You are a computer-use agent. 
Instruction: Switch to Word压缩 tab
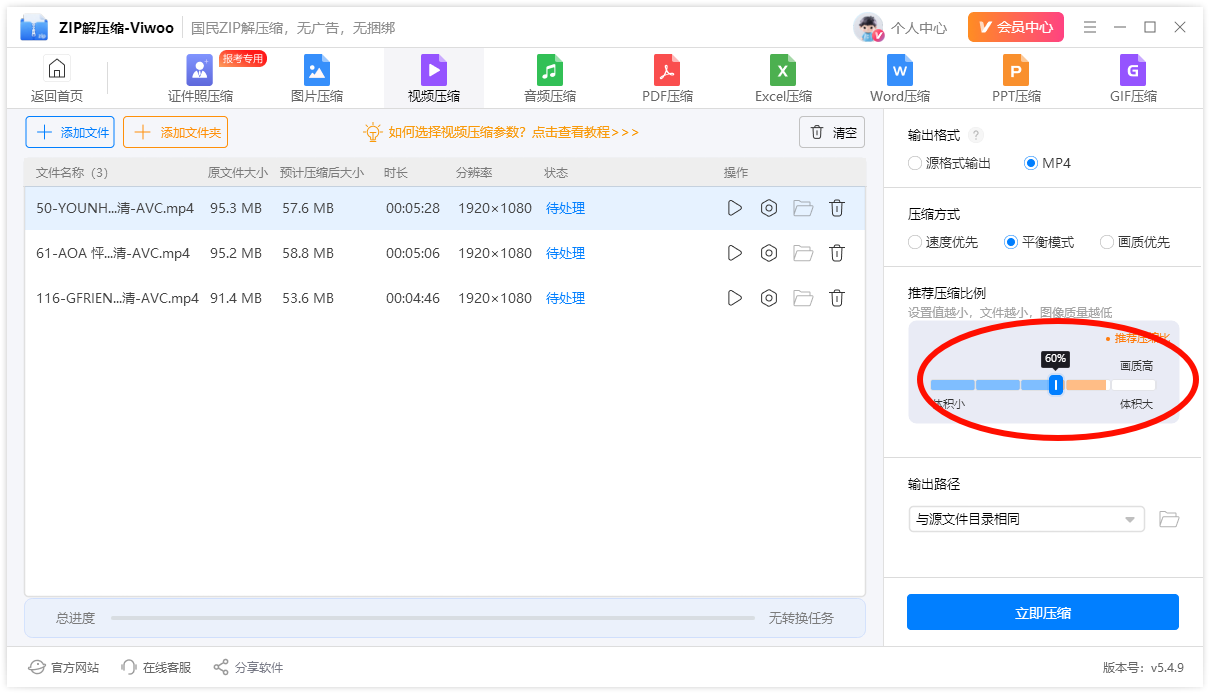coord(900,79)
